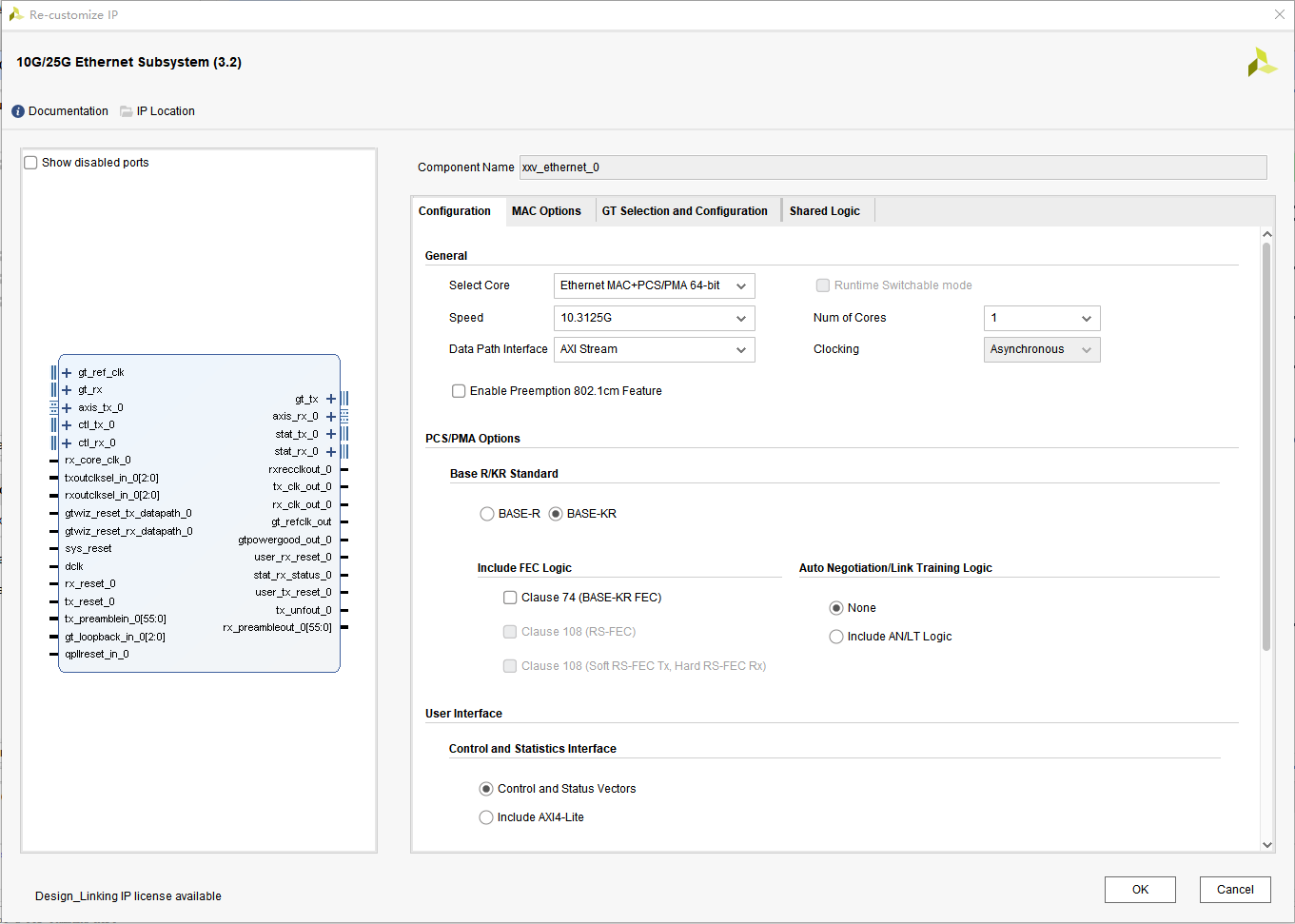Screen dimensions: 1295x924
Task: Click the Cancel button
Action: 1235,890
